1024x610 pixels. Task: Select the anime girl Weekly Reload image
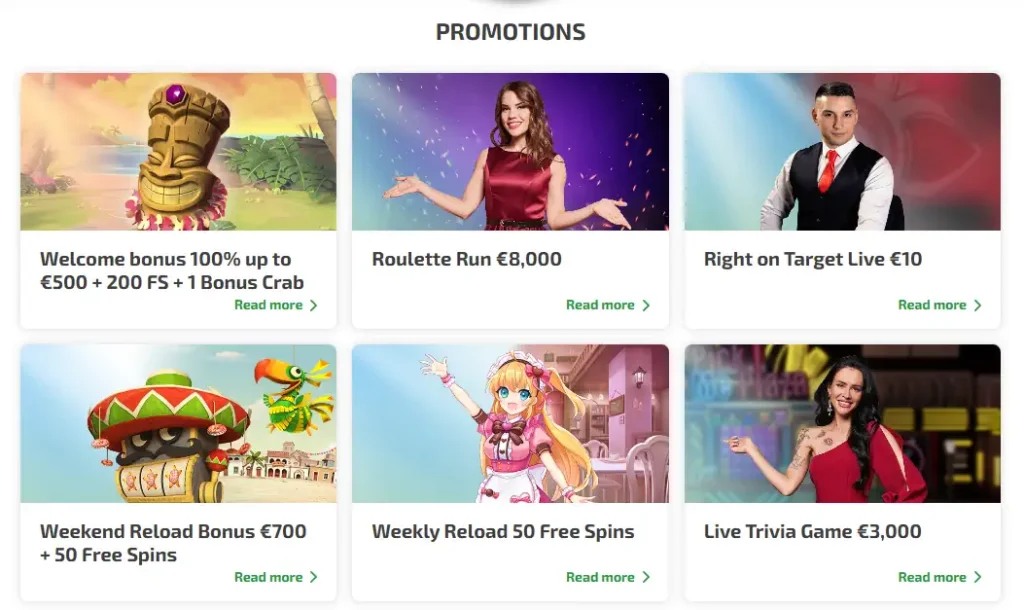click(x=510, y=424)
